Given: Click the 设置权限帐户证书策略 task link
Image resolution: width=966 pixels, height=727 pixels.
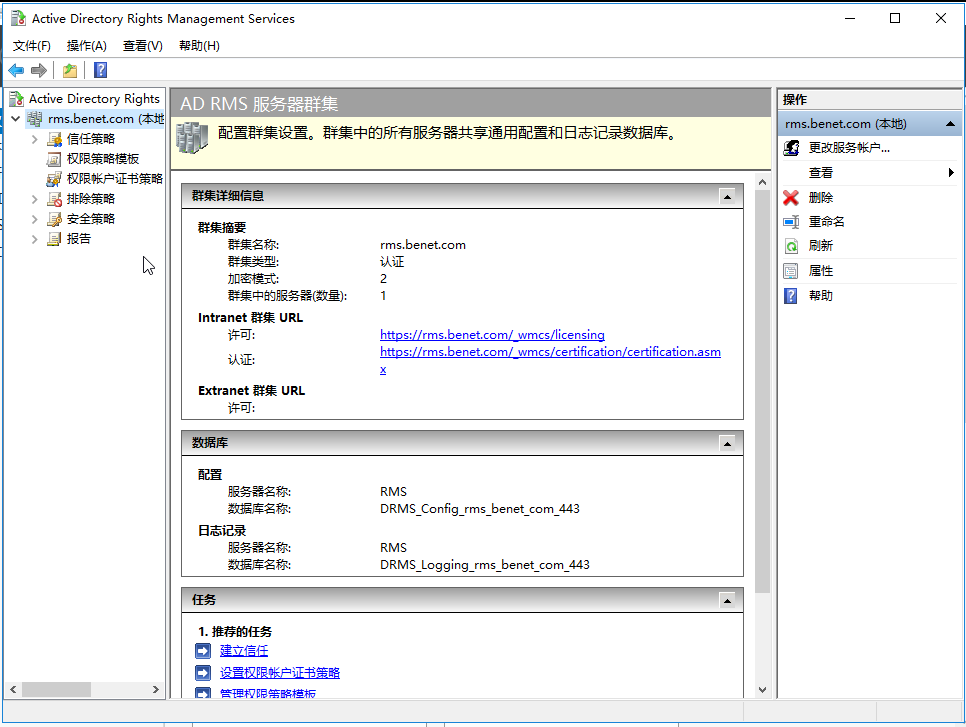Looking at the screenshot, I should [280, 673].
